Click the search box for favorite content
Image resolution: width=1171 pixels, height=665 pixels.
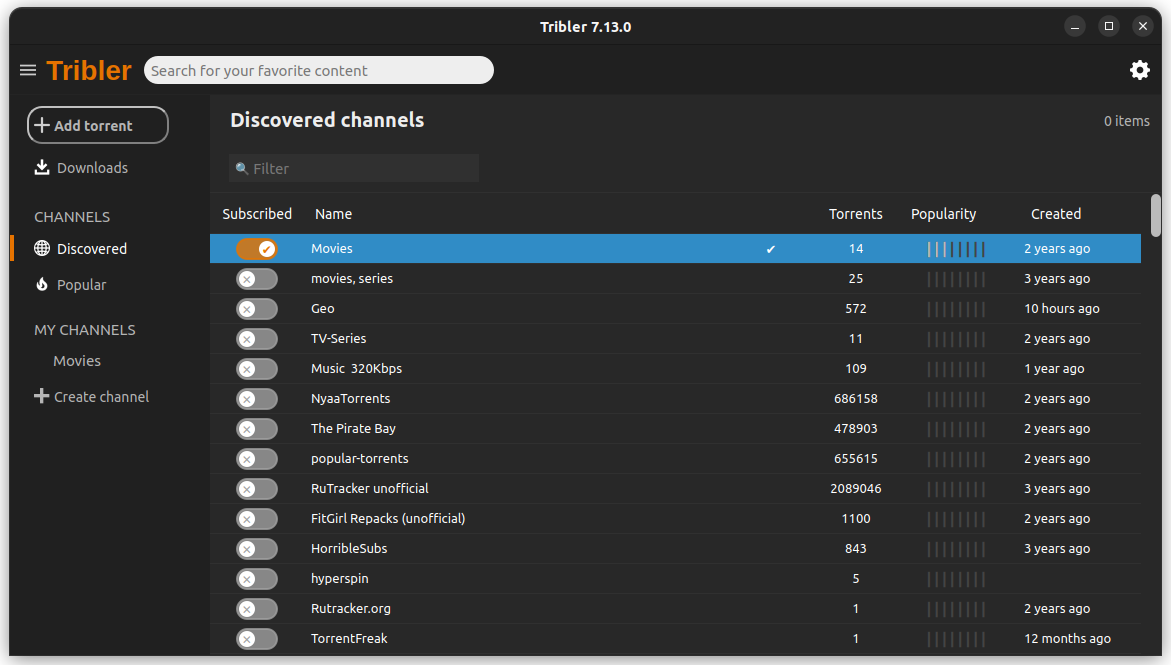(319, 70)
